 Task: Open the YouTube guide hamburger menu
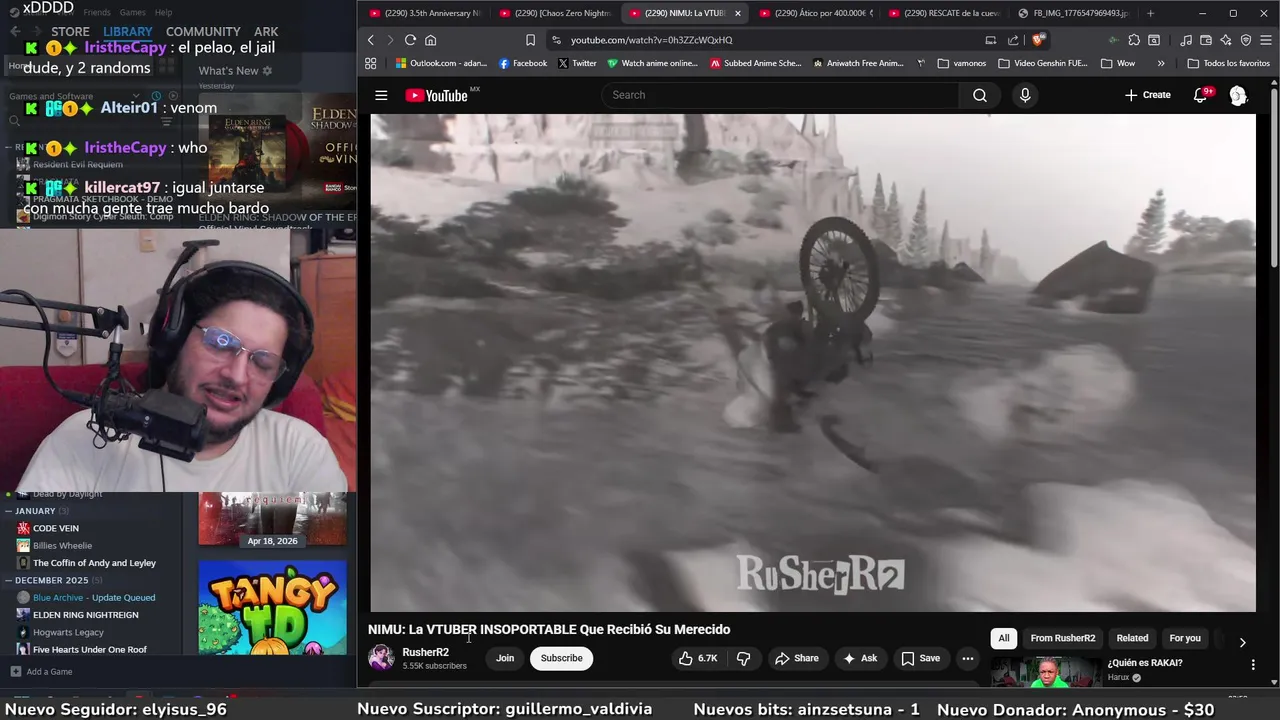(381, 95)
